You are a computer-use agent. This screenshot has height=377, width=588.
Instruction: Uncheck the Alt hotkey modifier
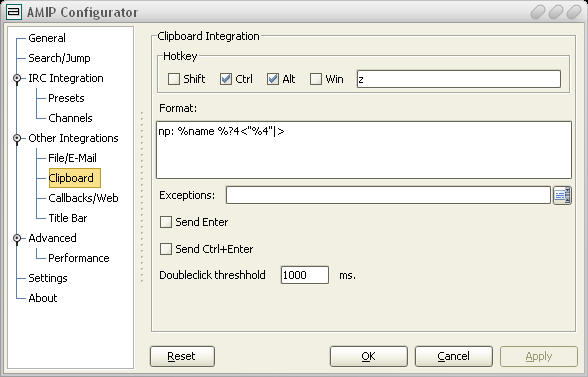(x=273, y=79)
